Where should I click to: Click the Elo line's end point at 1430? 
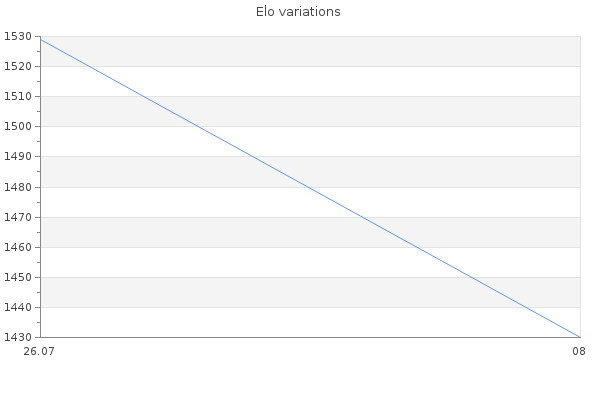tap(580, 337)
